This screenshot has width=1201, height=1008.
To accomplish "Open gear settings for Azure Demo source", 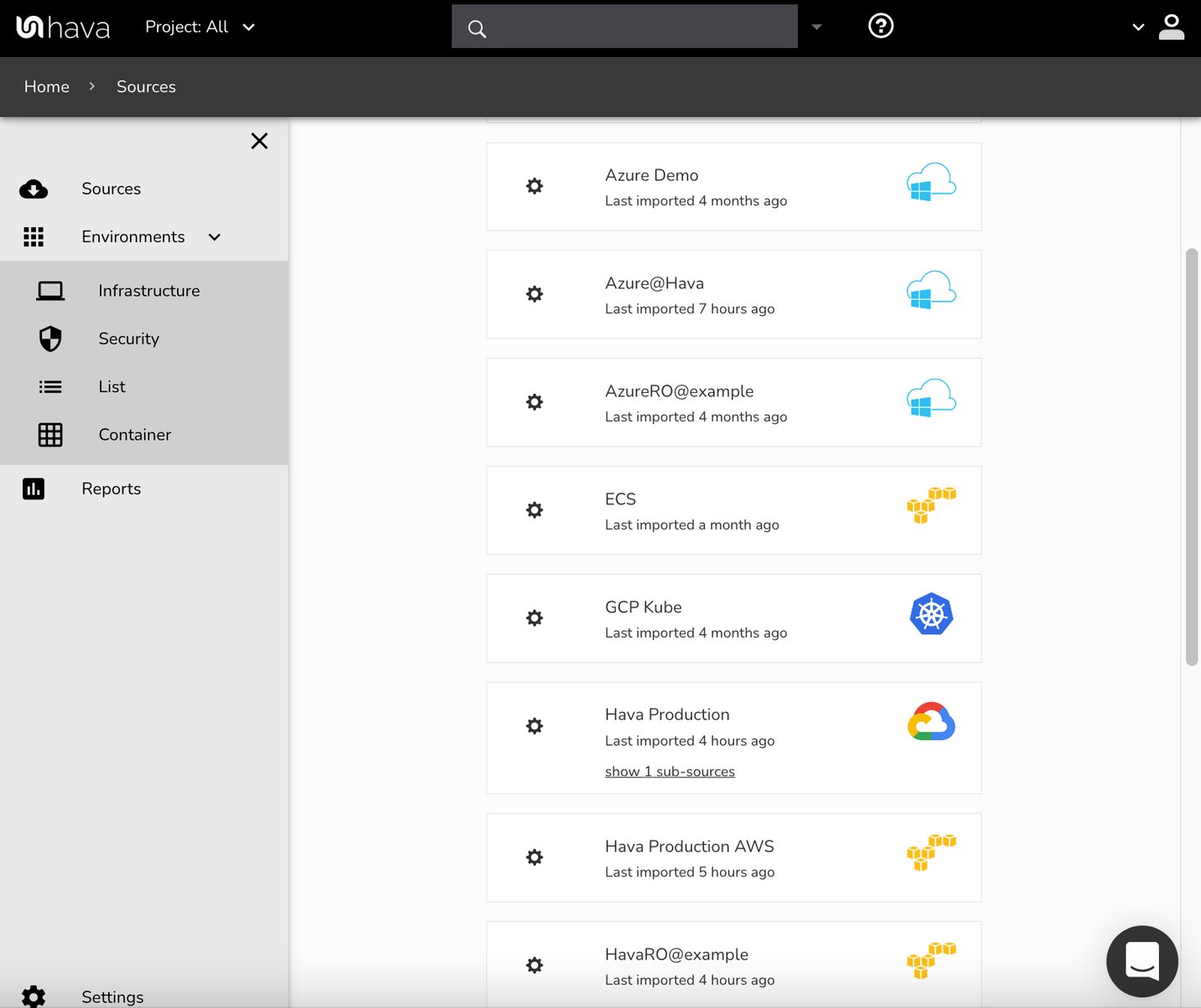I will [x=535, y=186].
